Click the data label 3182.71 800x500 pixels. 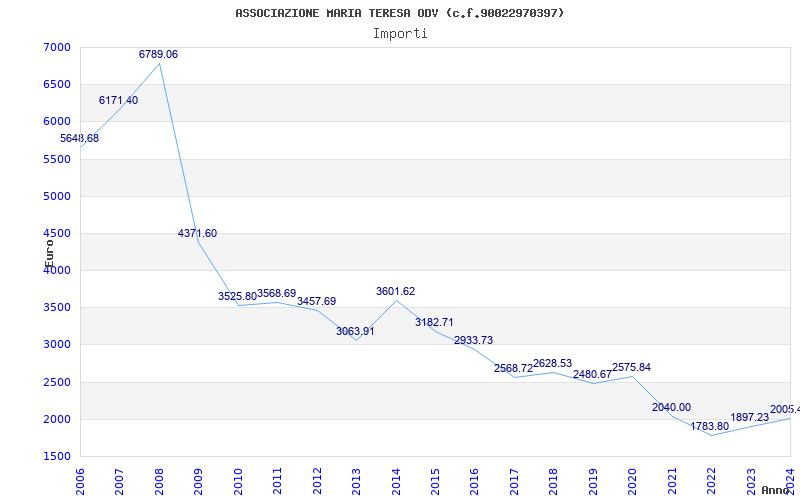[x=434, y=322]
